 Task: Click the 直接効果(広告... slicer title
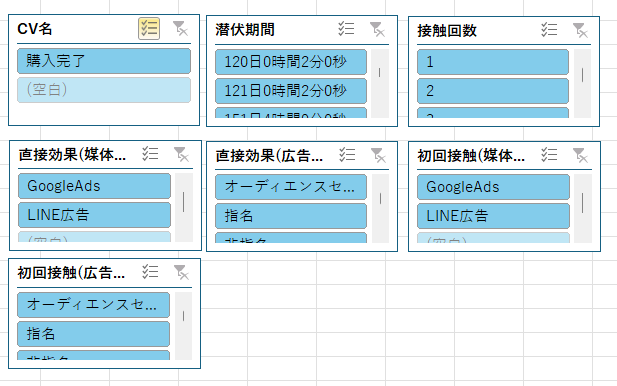(x=269, y=156)
